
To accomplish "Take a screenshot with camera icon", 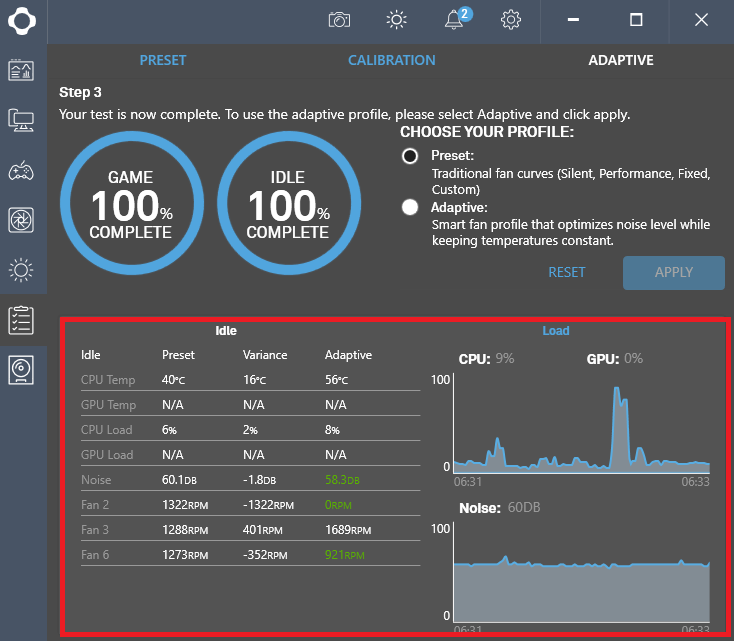I will coord(339,20).
